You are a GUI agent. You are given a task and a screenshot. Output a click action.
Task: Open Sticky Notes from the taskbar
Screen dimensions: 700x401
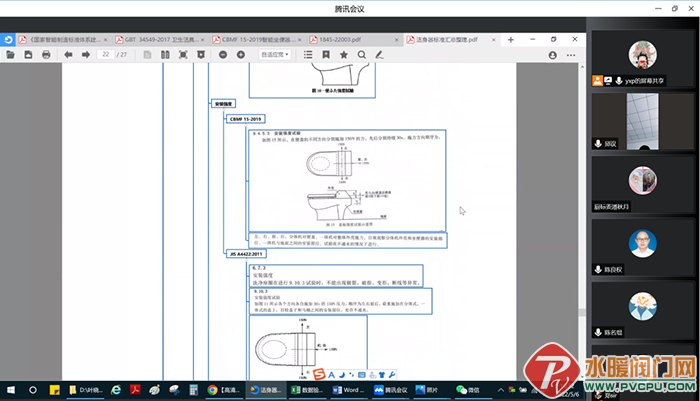(x=54, y=390)
